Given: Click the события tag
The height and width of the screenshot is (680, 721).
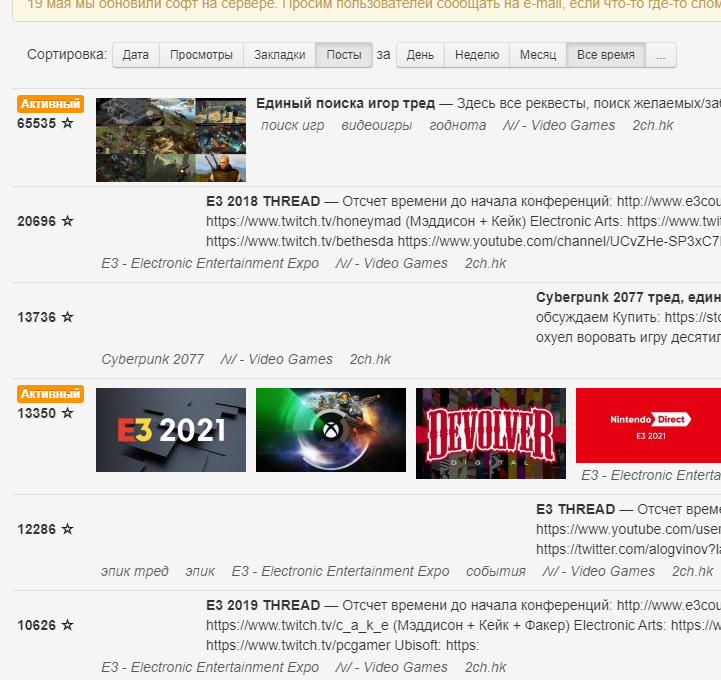Looking at the screenshot, I should tap(496, 571).
